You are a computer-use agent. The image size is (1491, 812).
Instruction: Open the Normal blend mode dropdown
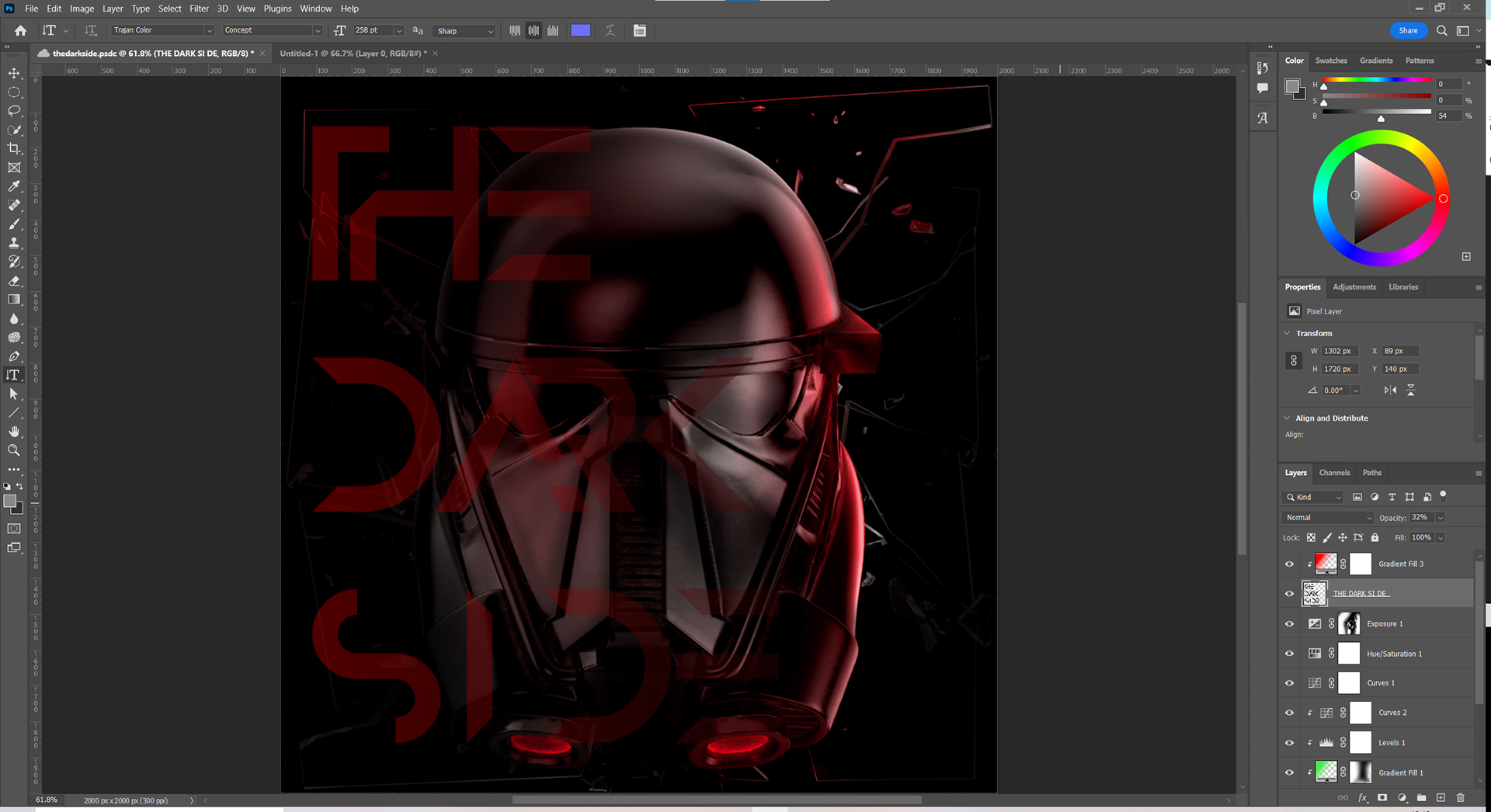[x=1328, y=518]
